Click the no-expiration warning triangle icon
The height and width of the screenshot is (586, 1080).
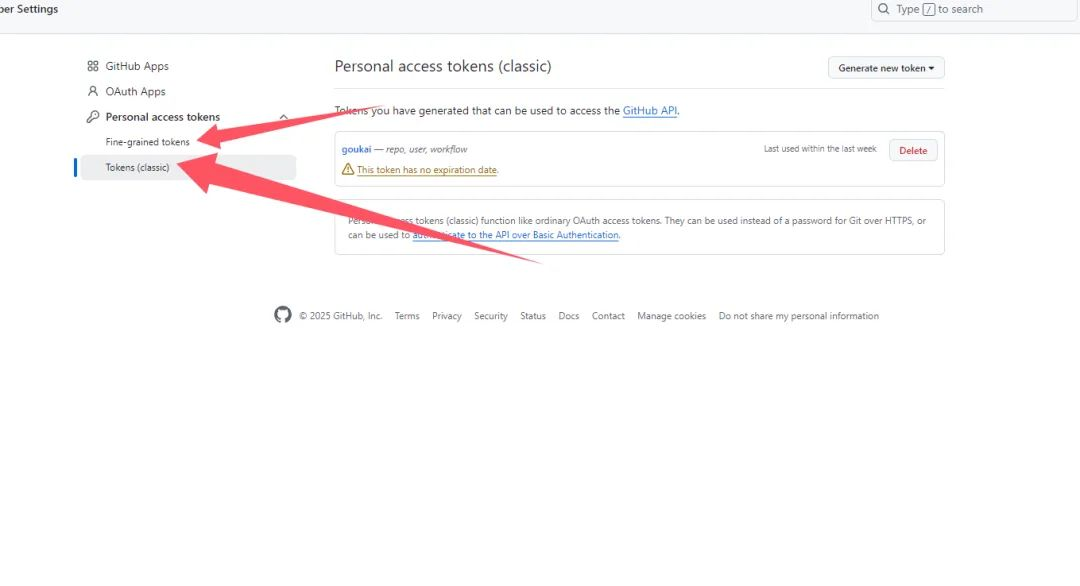[x=348, y=170]
